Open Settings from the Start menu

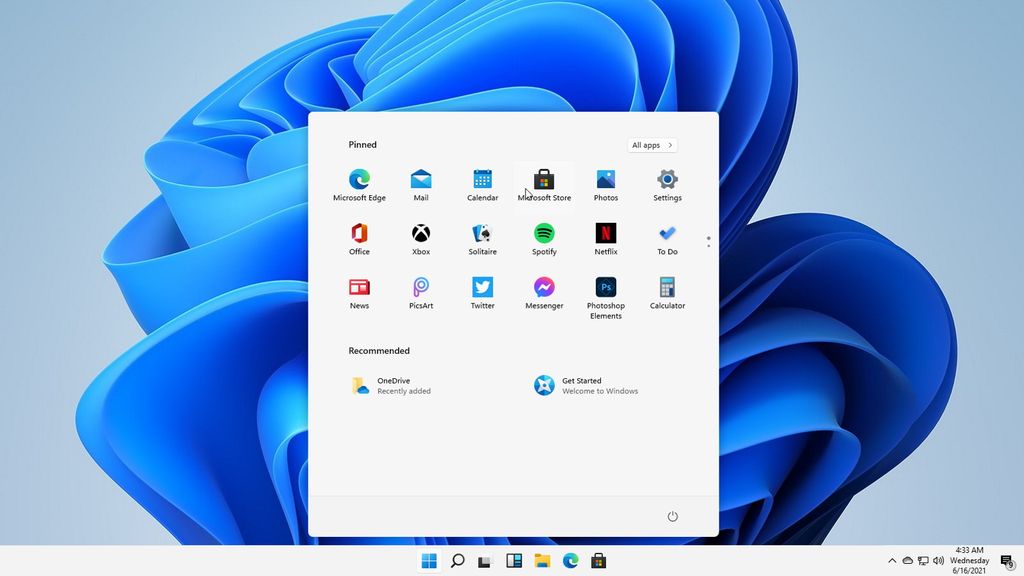point(666,178)
